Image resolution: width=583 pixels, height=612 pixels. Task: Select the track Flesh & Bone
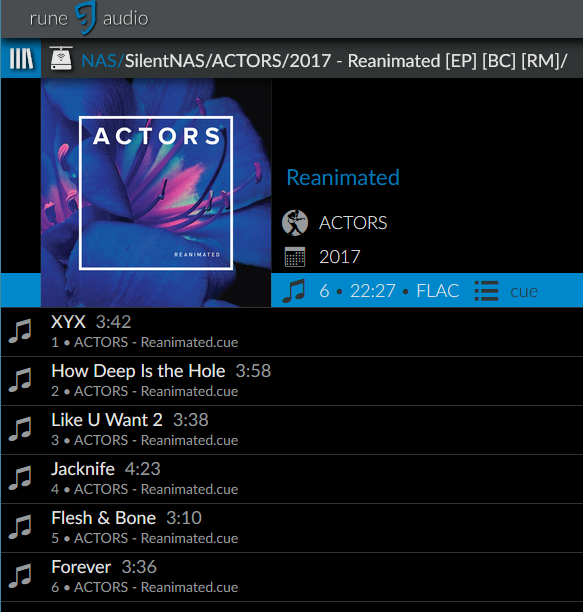(x=292, y=528)
